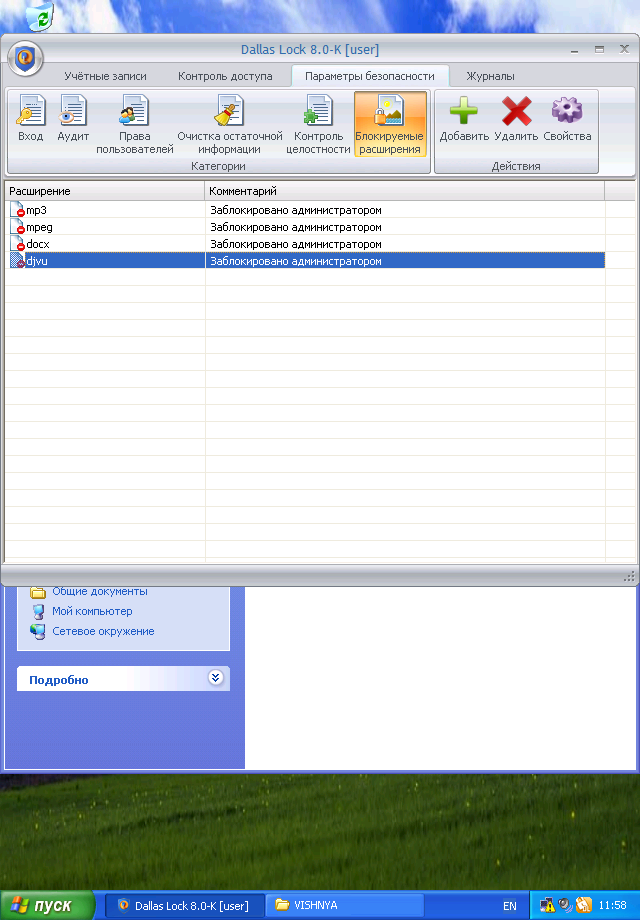Sort by the Комментарий column header
Image resolution: width=640 pixels, height=920 pixels.
tap(405, 191)
